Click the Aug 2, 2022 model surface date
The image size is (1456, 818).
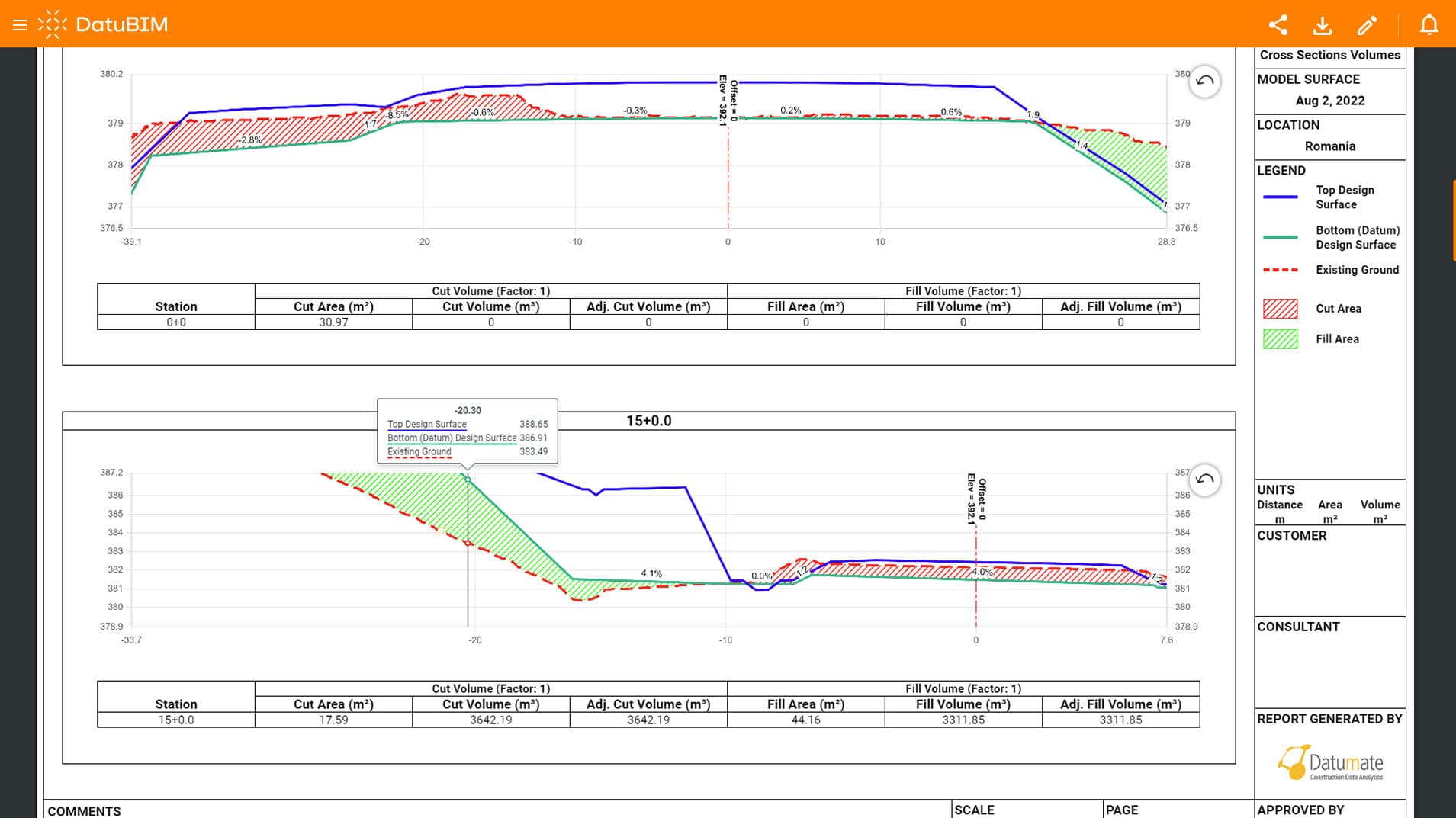coord(1330,100)
